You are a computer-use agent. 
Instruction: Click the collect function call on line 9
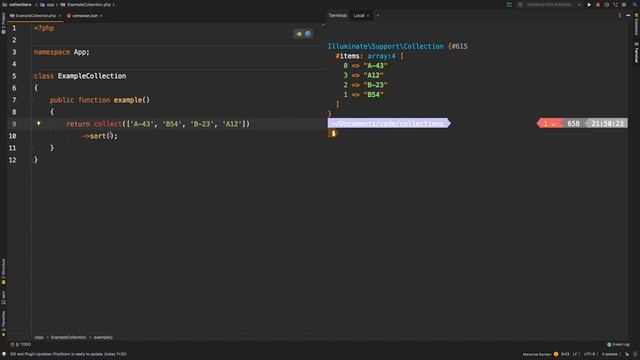(108, 124)
